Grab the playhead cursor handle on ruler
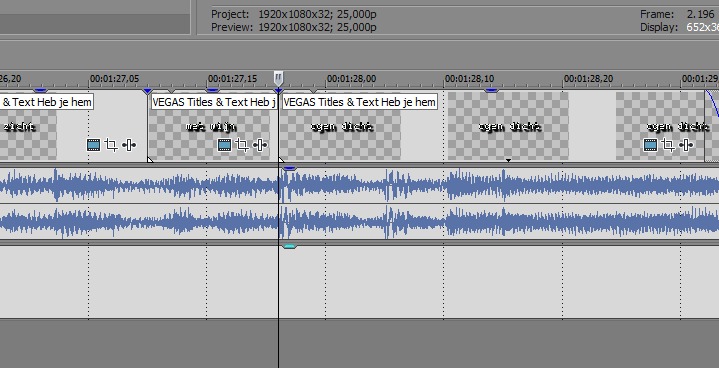Screen dimensions: 719x368 point(278,78)
